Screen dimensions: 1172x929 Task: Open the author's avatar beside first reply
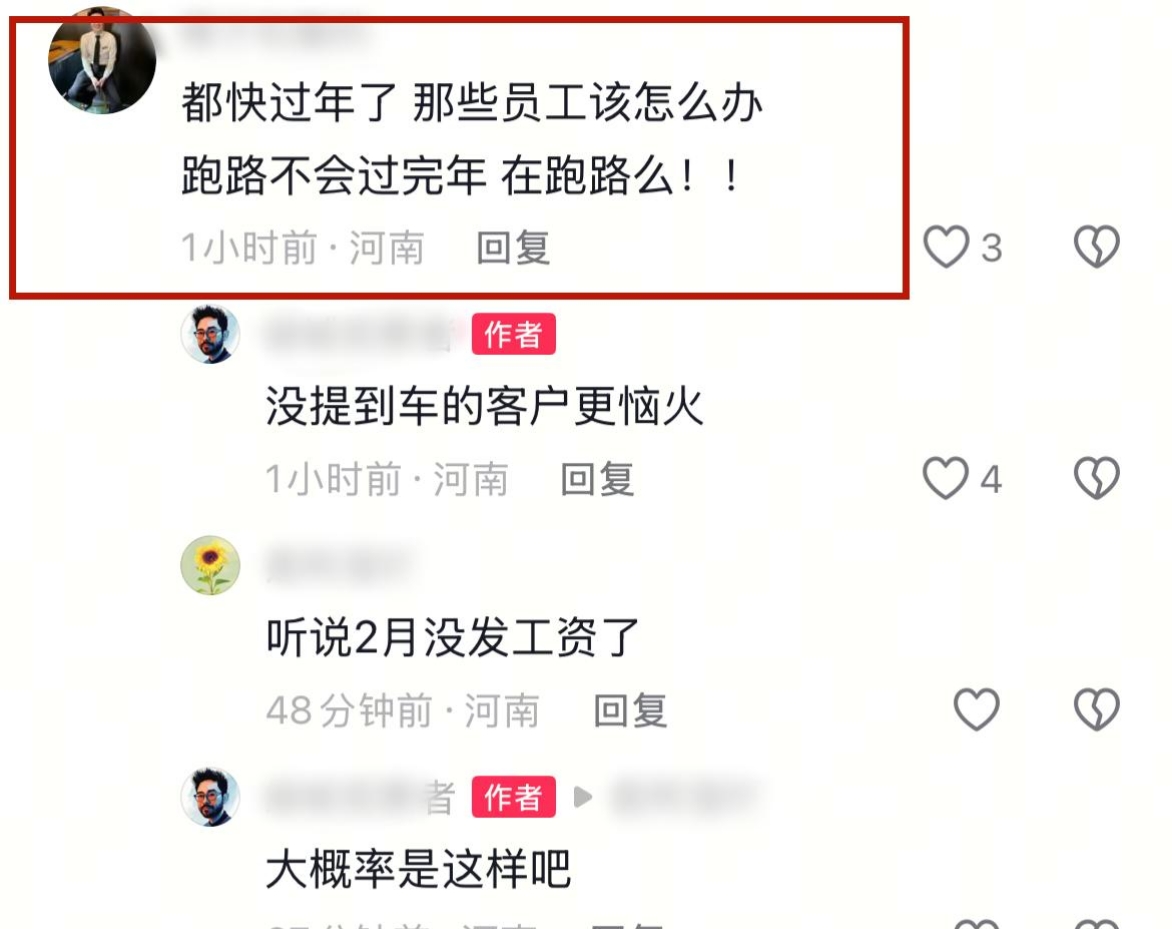point(210,334)
